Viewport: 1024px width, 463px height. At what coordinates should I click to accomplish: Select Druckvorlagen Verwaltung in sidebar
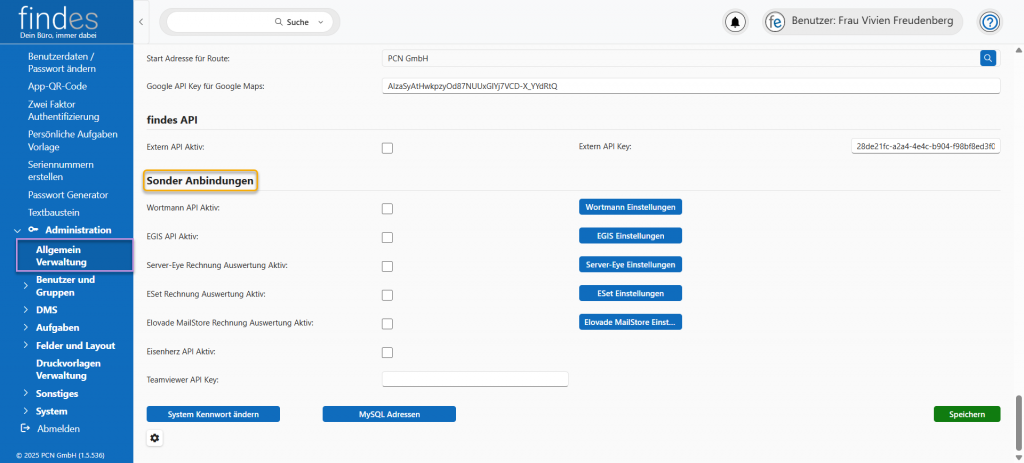(x=68, y=369)
